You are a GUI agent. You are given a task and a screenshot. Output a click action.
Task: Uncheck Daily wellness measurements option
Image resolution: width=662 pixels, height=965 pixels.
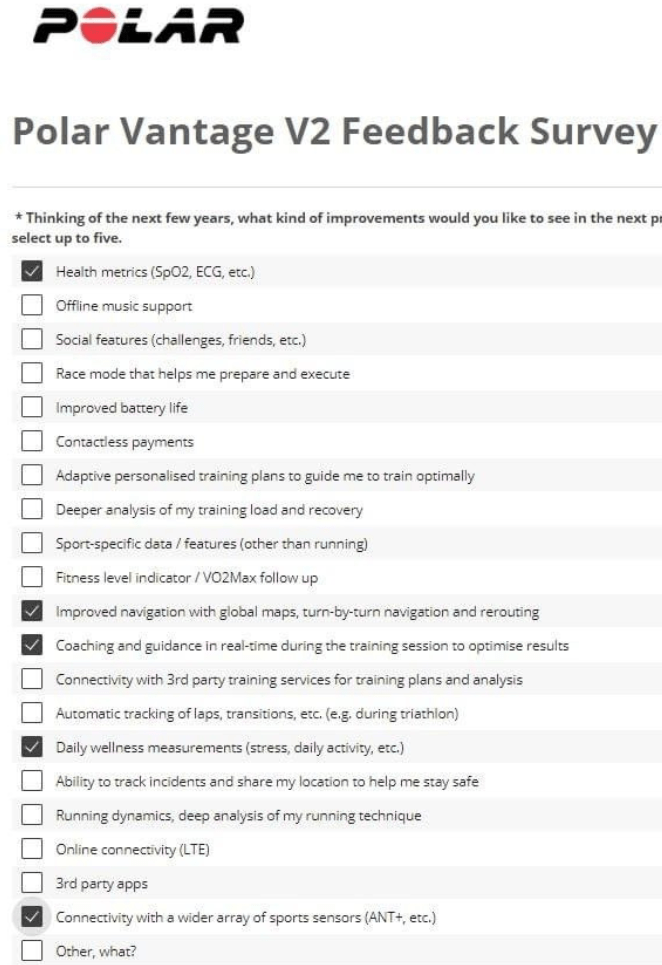[32, 748]
